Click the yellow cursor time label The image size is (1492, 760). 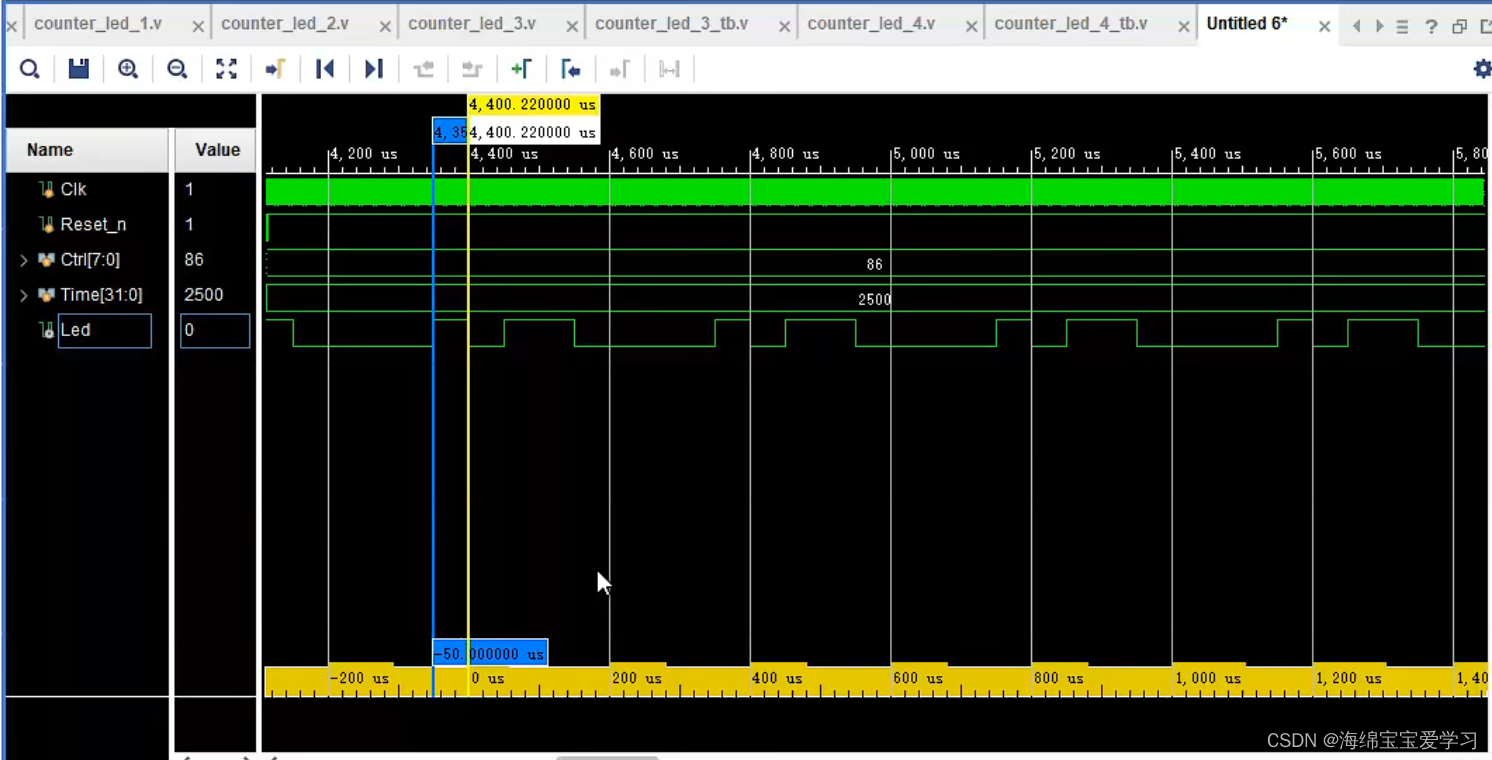click(x=533, y=104)
